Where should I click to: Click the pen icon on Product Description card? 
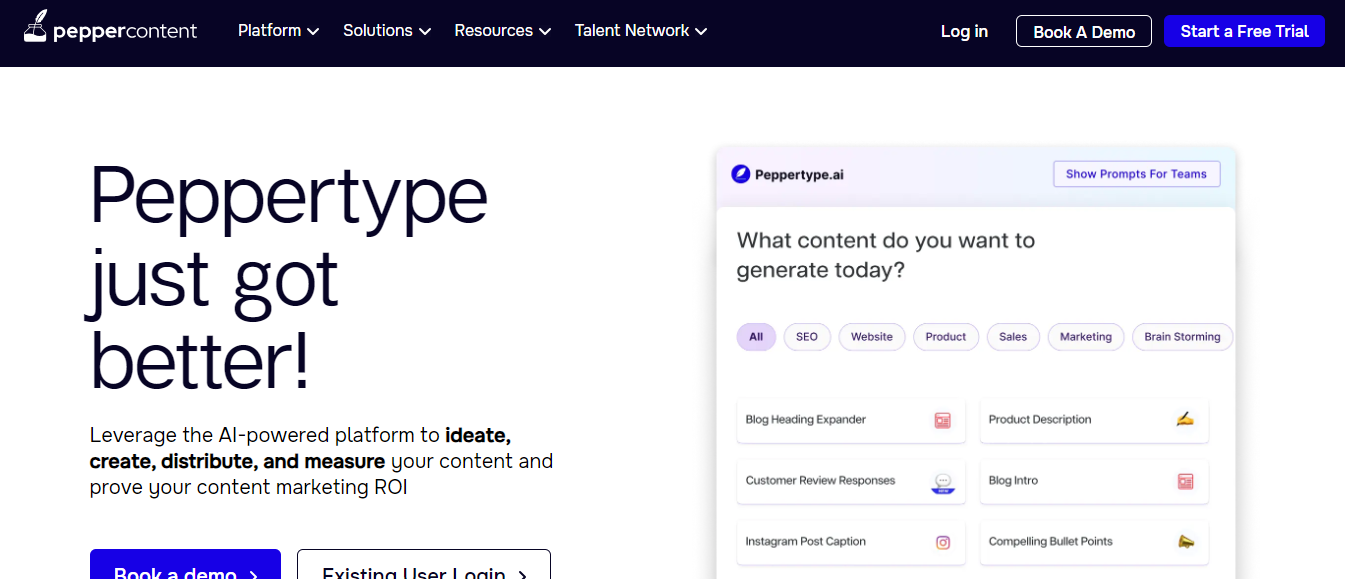tap(1184, 419)
